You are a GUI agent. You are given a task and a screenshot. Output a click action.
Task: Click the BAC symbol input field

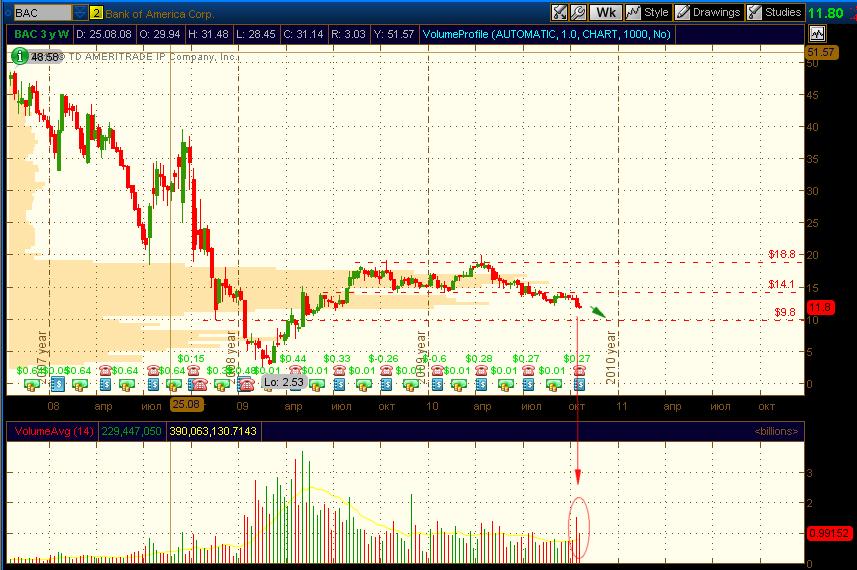click(x=39, y=14)
